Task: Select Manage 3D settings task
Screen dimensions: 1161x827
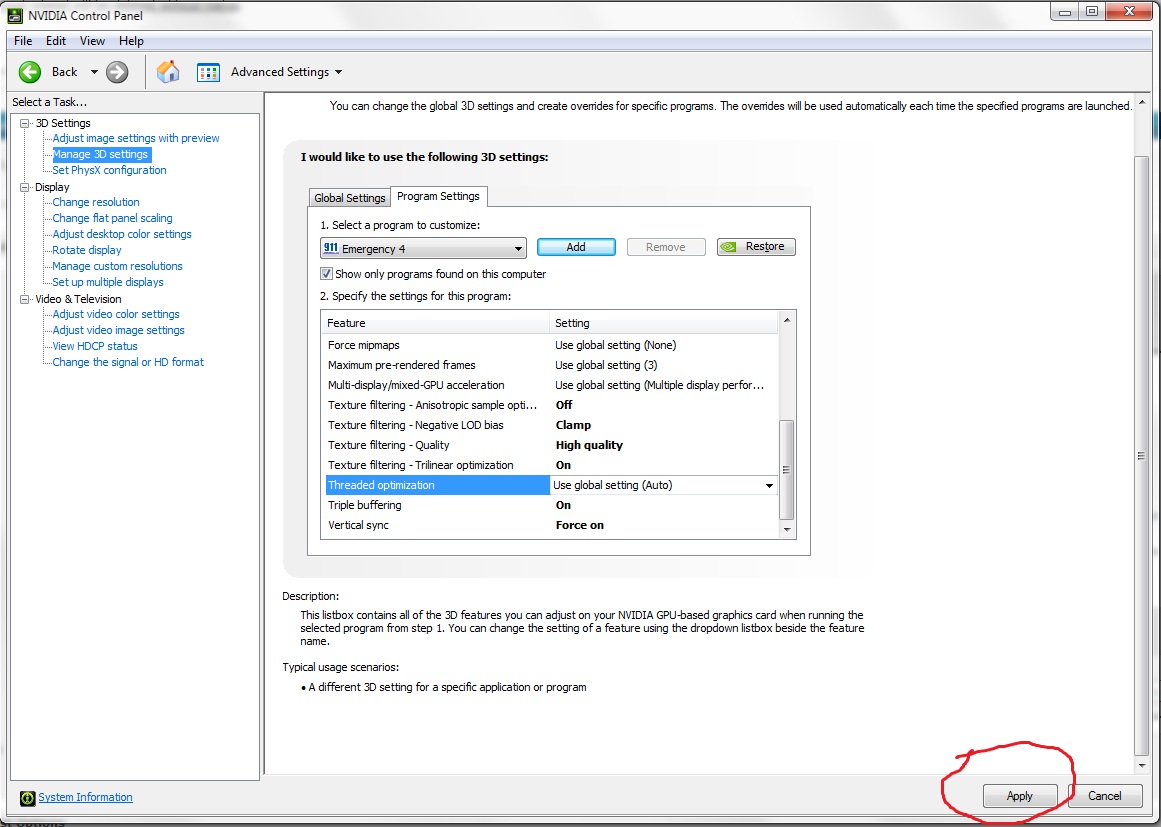Action: click(101, 154)
